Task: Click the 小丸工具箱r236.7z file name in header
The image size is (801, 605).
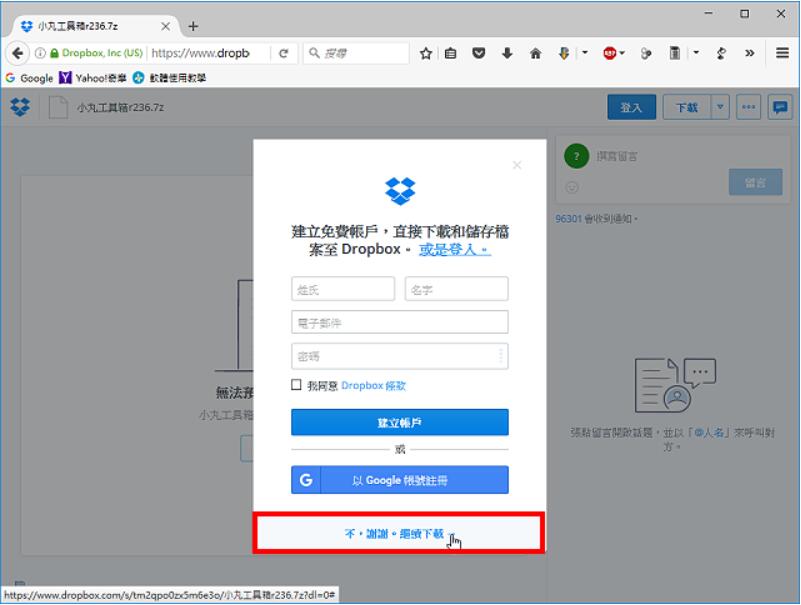Action: (x=121, y=107)
